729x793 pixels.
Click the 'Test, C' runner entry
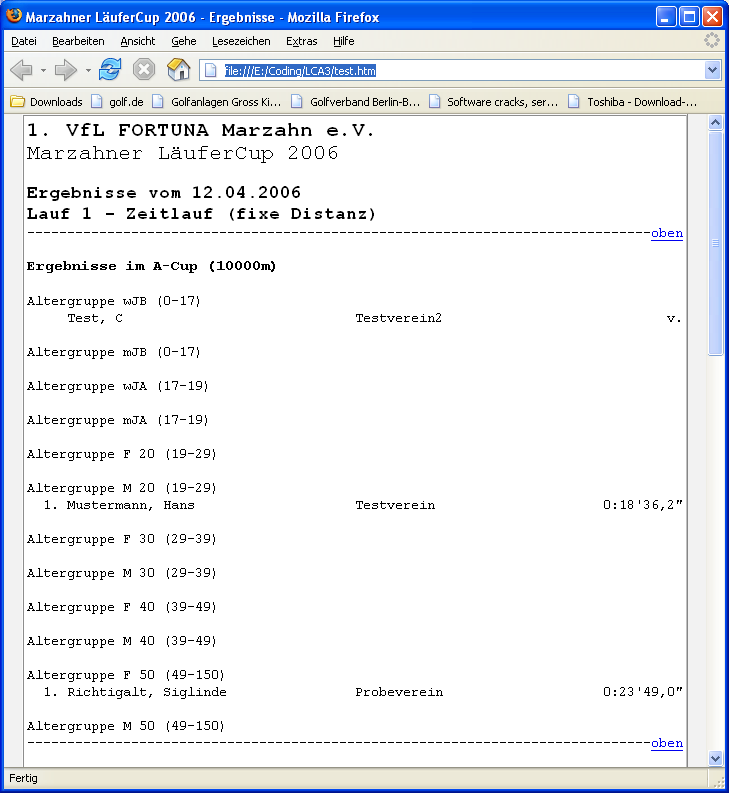(x=95, y=318)
